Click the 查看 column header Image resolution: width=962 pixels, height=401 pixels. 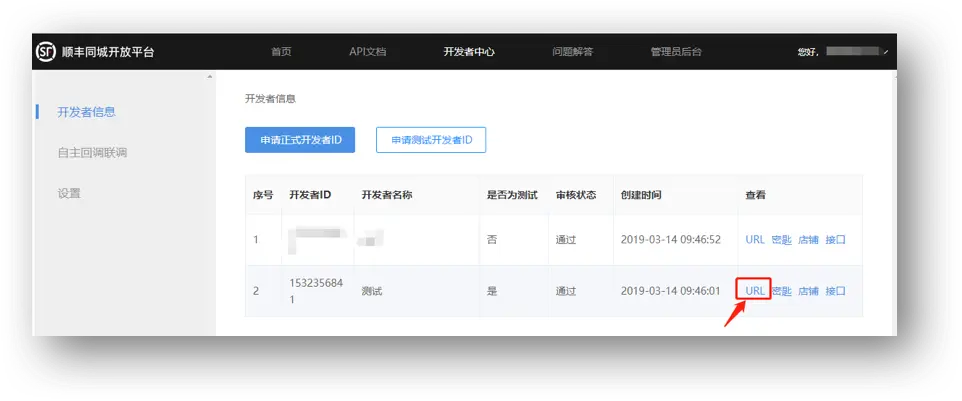coord(755,195)
